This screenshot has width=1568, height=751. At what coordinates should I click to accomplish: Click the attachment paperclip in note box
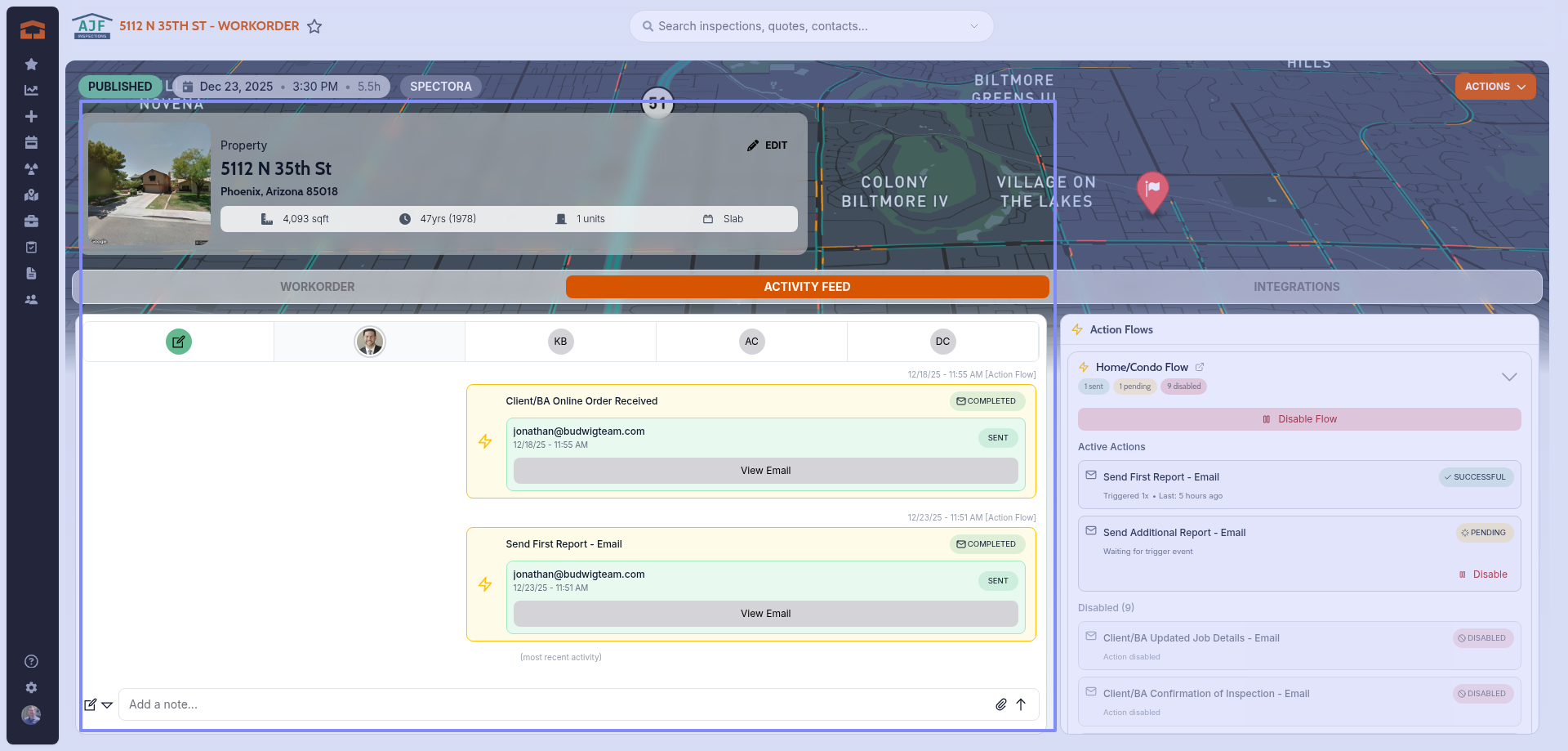point(1000,704)
